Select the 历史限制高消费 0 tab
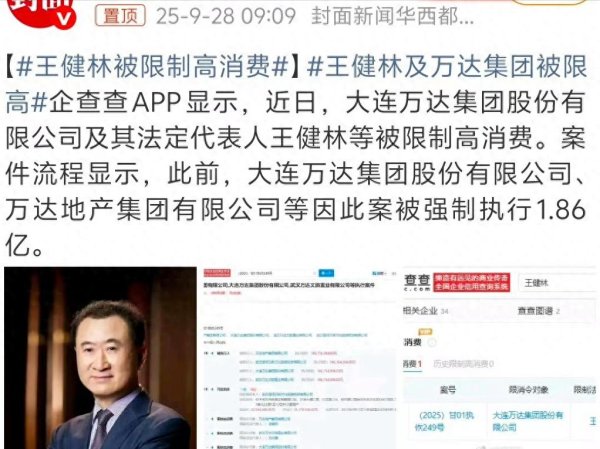The height and width of the screenshot is (449, 600). (463, 364)
